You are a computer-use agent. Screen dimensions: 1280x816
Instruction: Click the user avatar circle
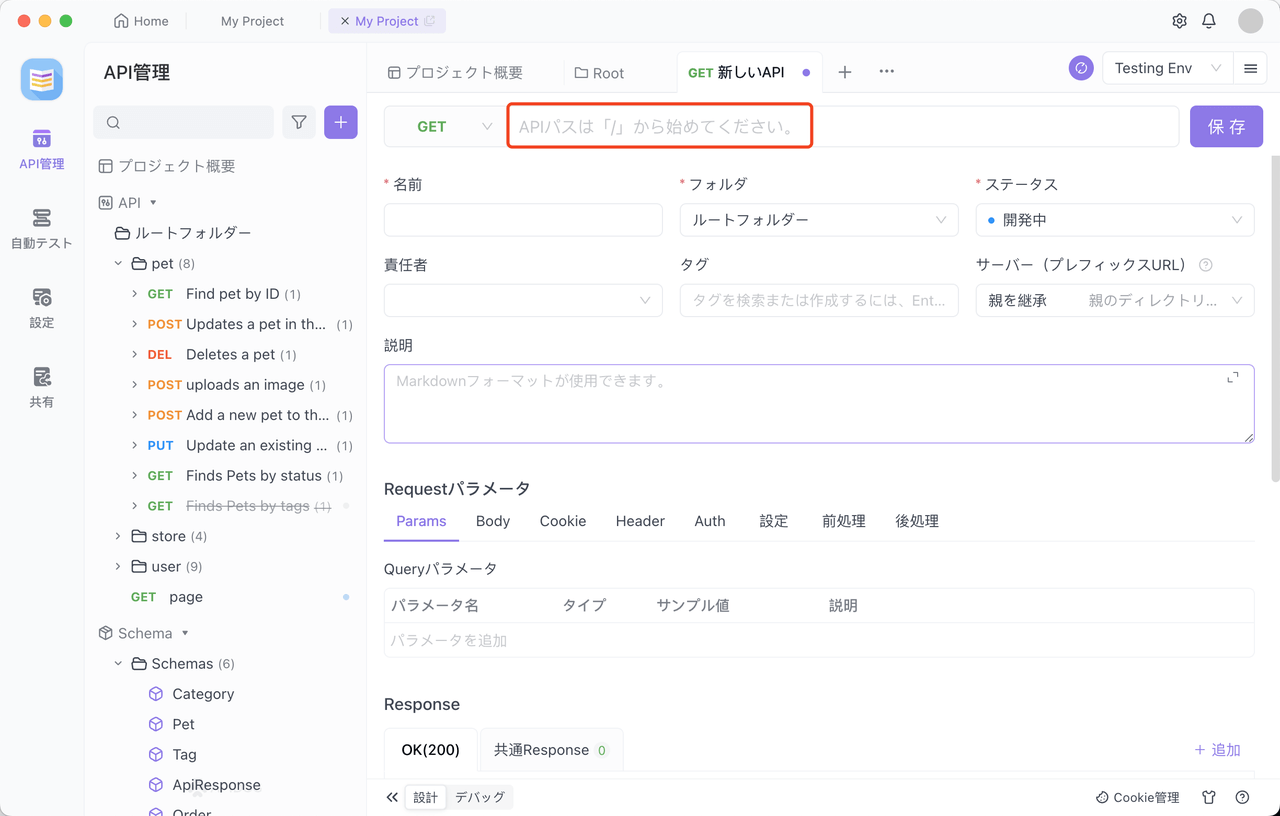[1250, 21]
